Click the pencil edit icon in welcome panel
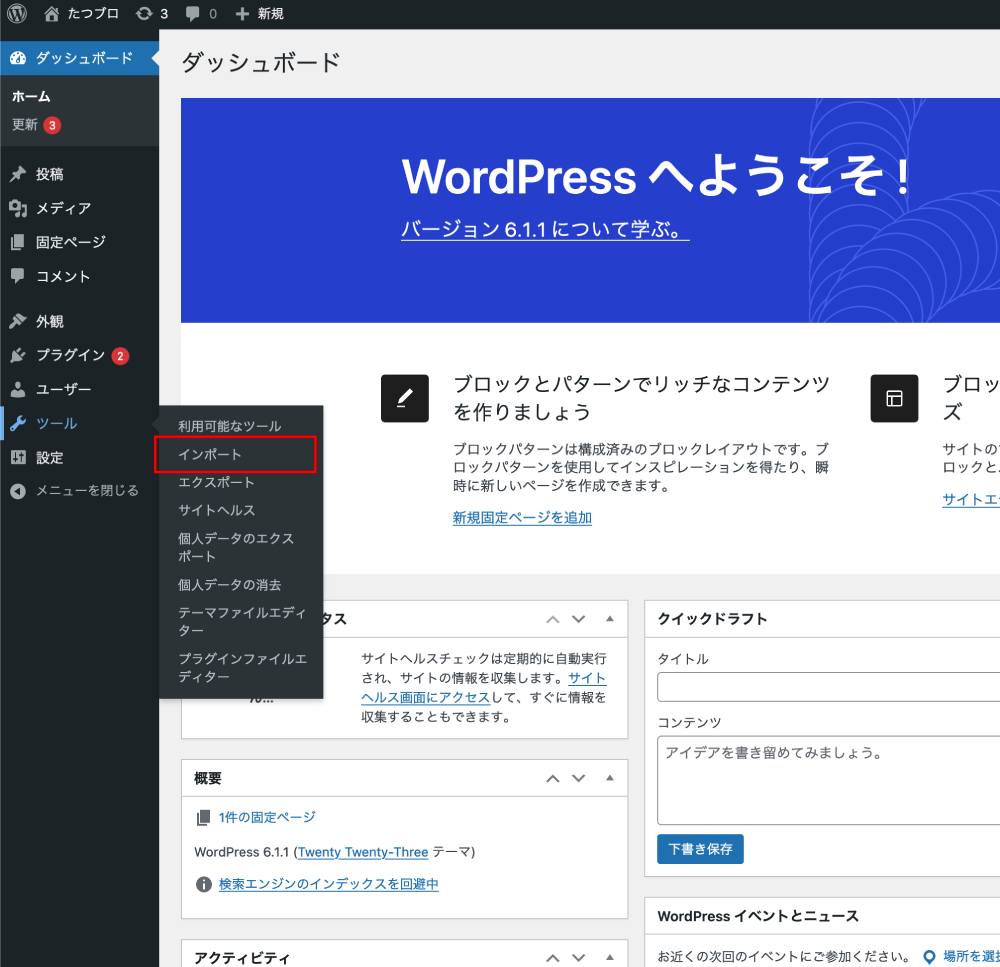The image size is (1000, 967). [x=404, y=398]
